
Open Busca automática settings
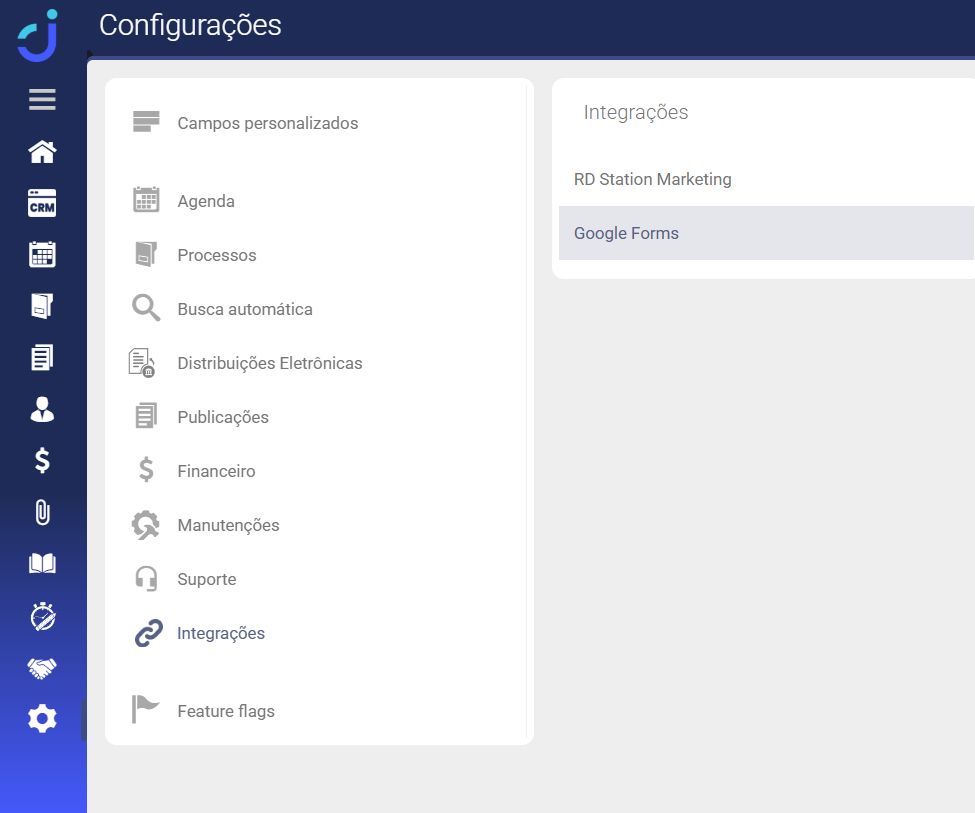click(x=245, y=310)
